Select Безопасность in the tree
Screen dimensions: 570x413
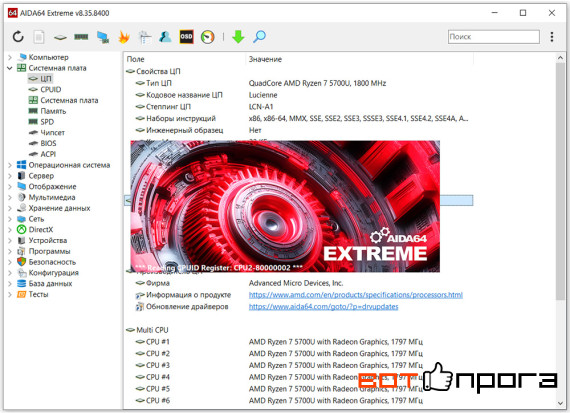pyautogui.click(x=47, y=262)
